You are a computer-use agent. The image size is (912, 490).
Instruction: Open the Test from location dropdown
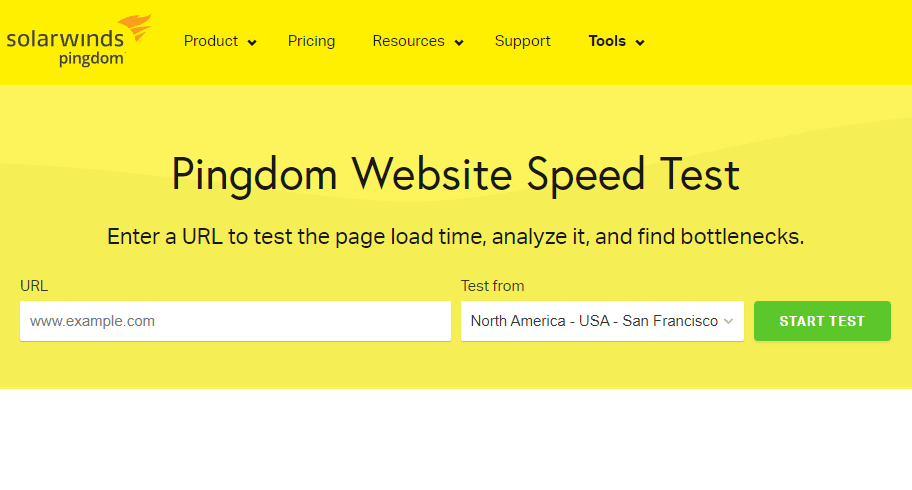coord(602,321)
